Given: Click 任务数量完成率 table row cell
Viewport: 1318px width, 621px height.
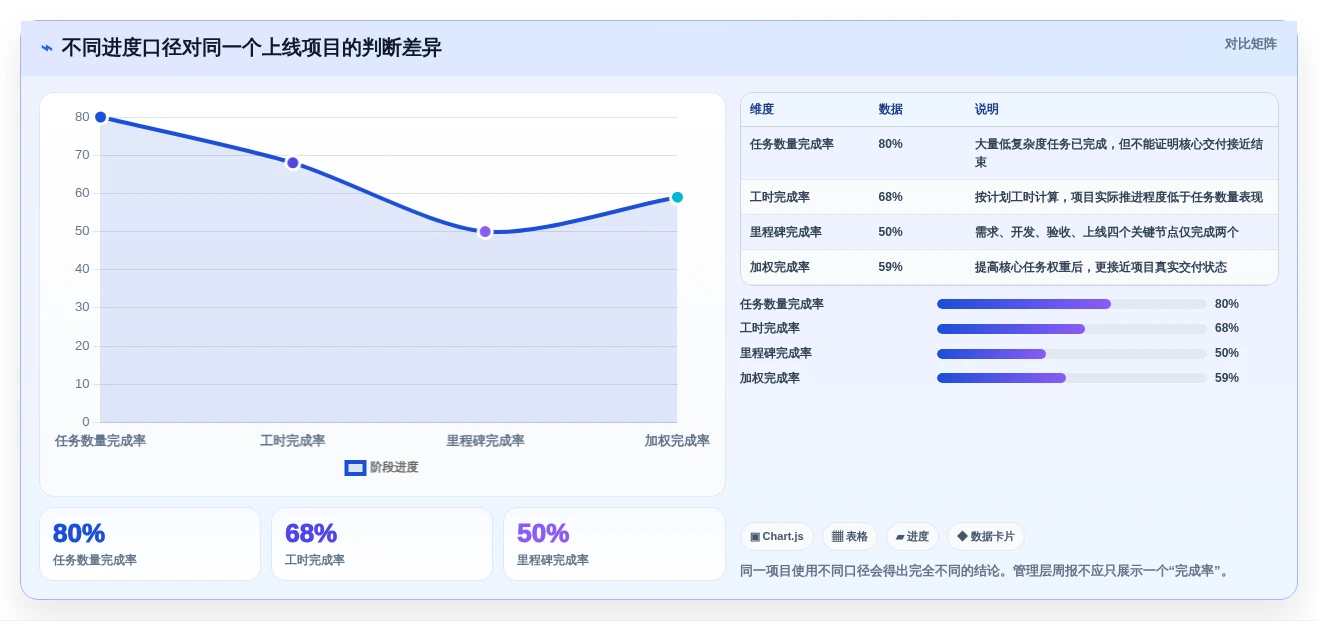Looking at the screenshot, I should pyautogui.click(x=792, y=144).
